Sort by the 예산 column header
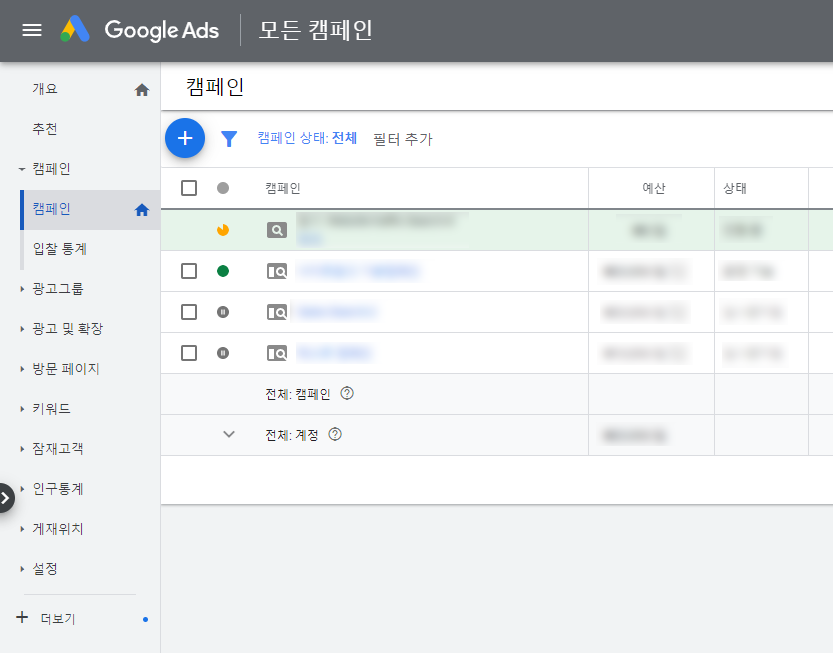 653,188
